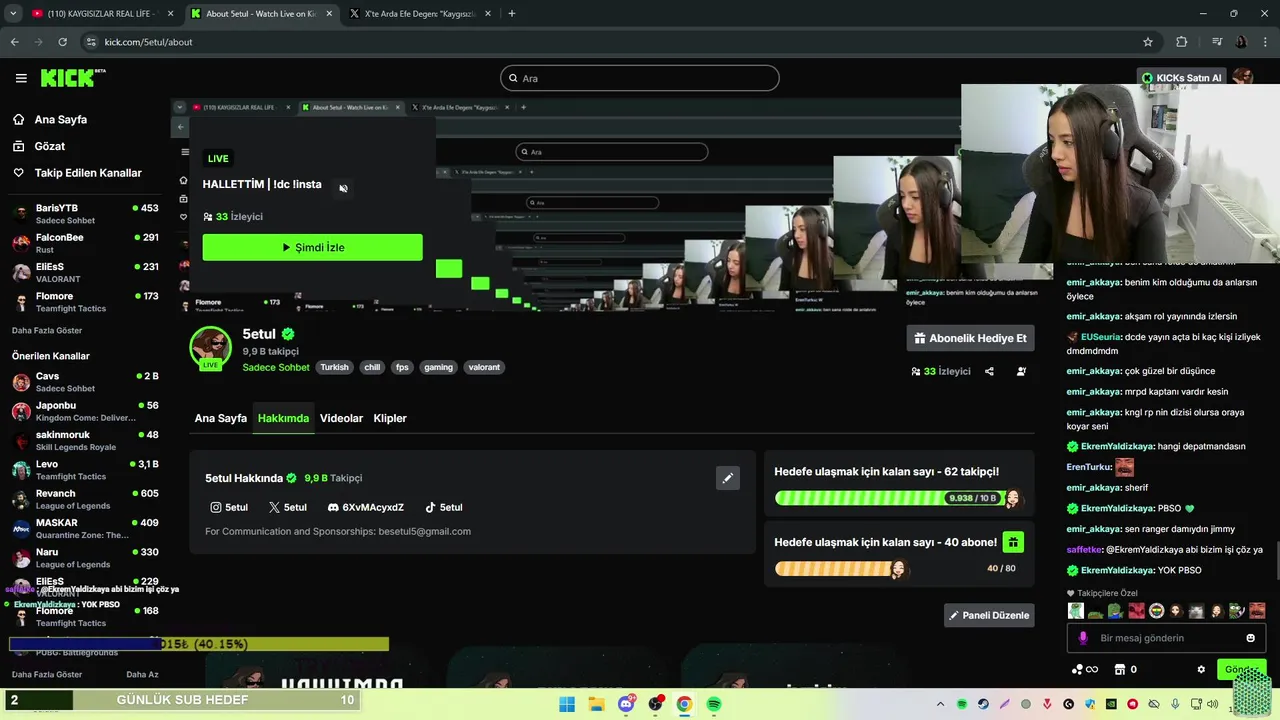Select the fps tag

click(x=402, y=367)
